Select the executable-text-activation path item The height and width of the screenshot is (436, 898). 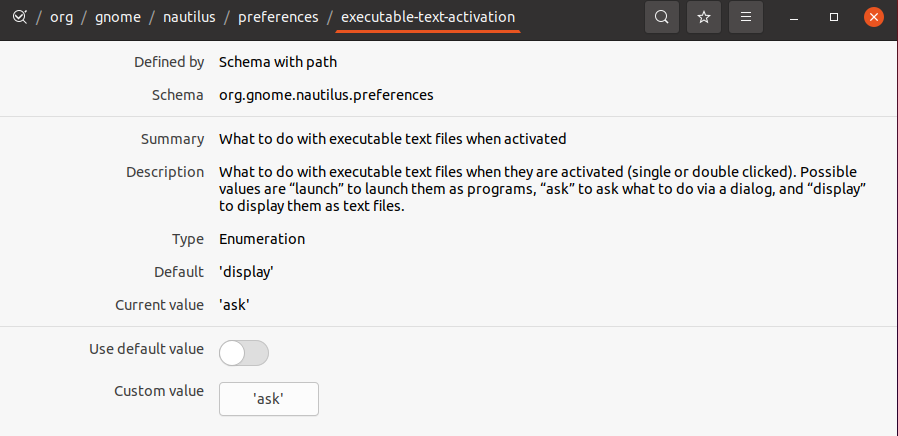coord(428,17)
